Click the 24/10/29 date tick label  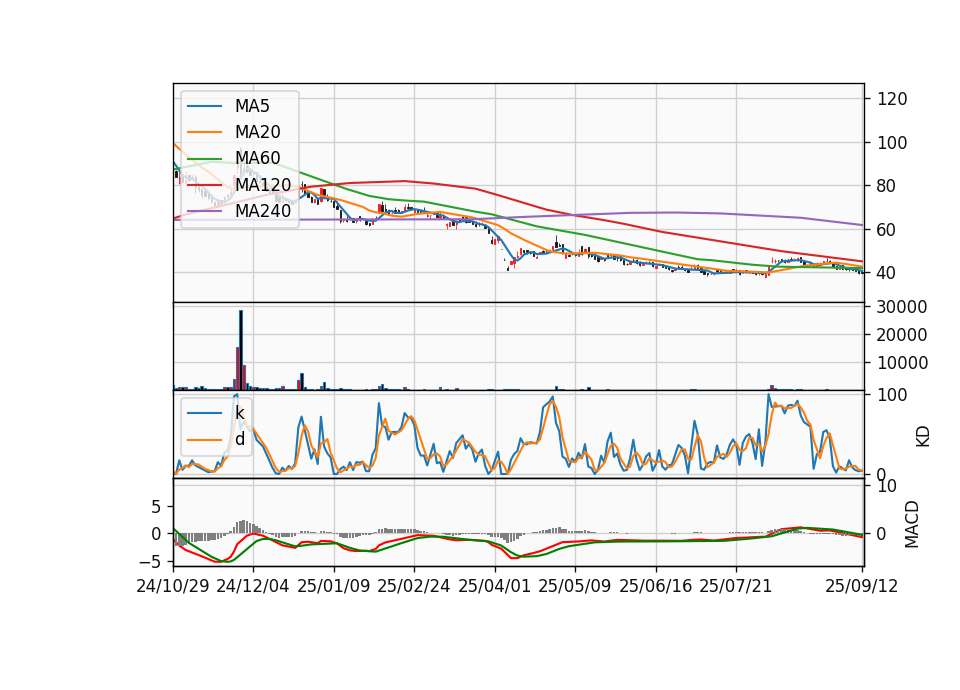173,587
